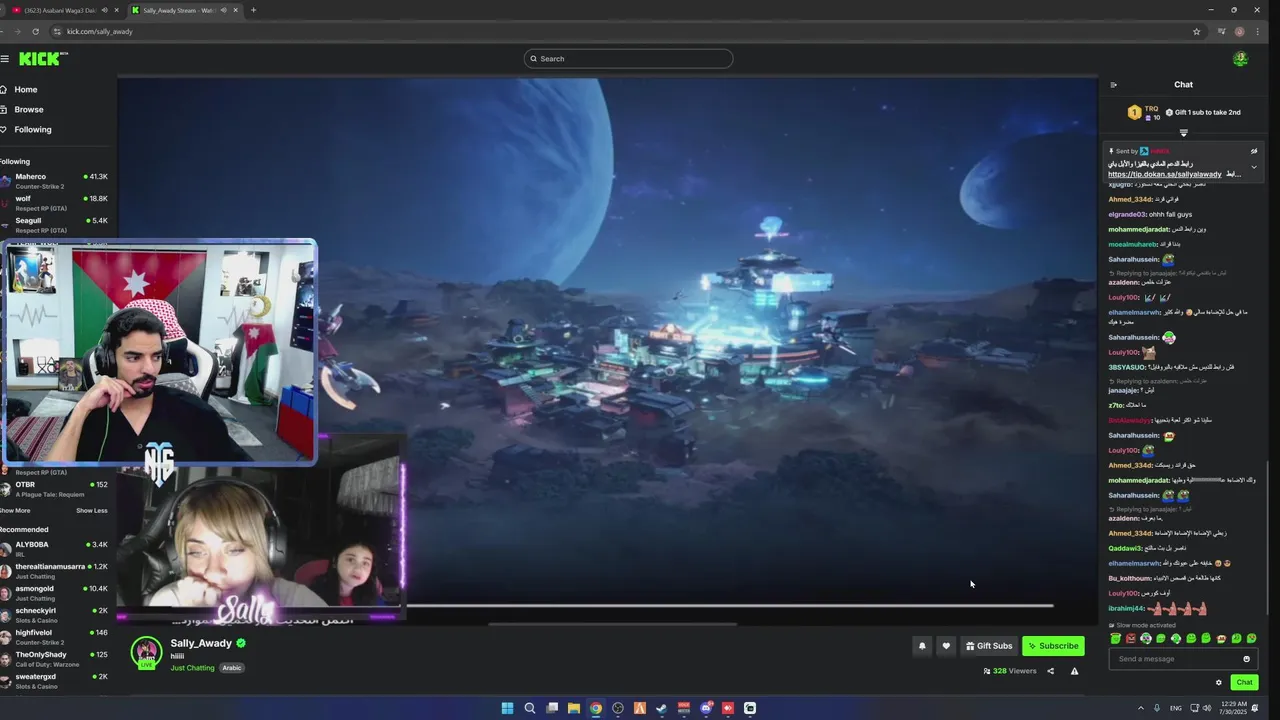1280x720 pixels.
Task: Click ENG language indicator in taskbar
Action: point(1176,708)
